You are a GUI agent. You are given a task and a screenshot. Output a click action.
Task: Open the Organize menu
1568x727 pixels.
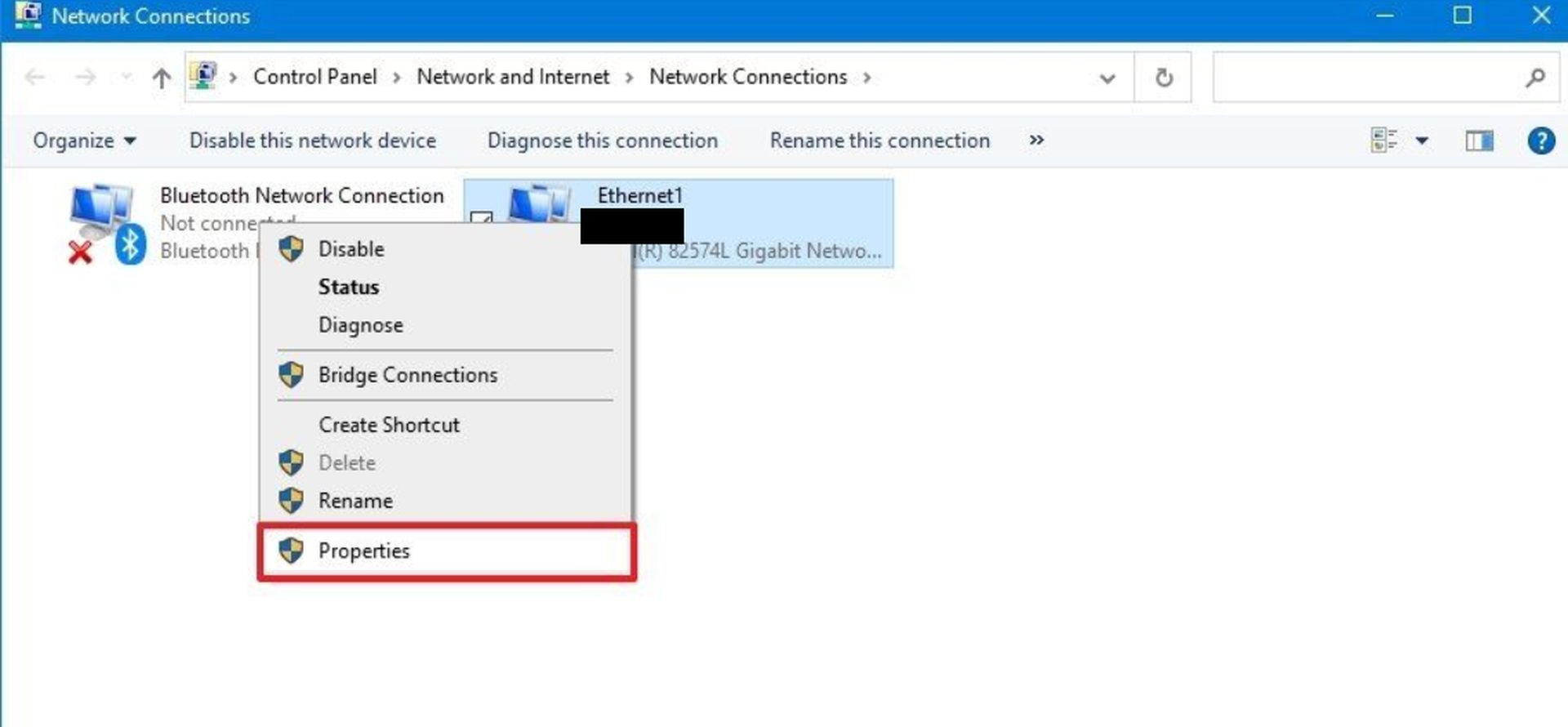point(84,140)
